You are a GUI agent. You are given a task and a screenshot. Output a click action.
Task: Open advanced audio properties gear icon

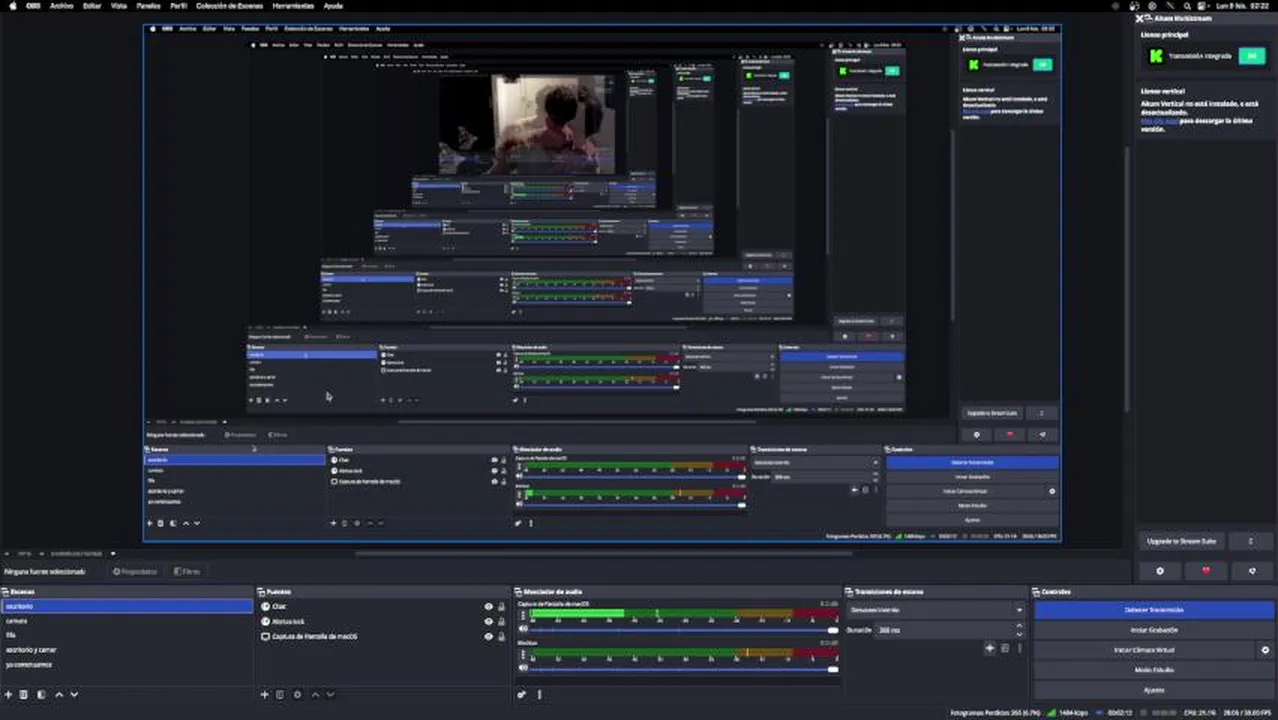click(x=521, y=694)
